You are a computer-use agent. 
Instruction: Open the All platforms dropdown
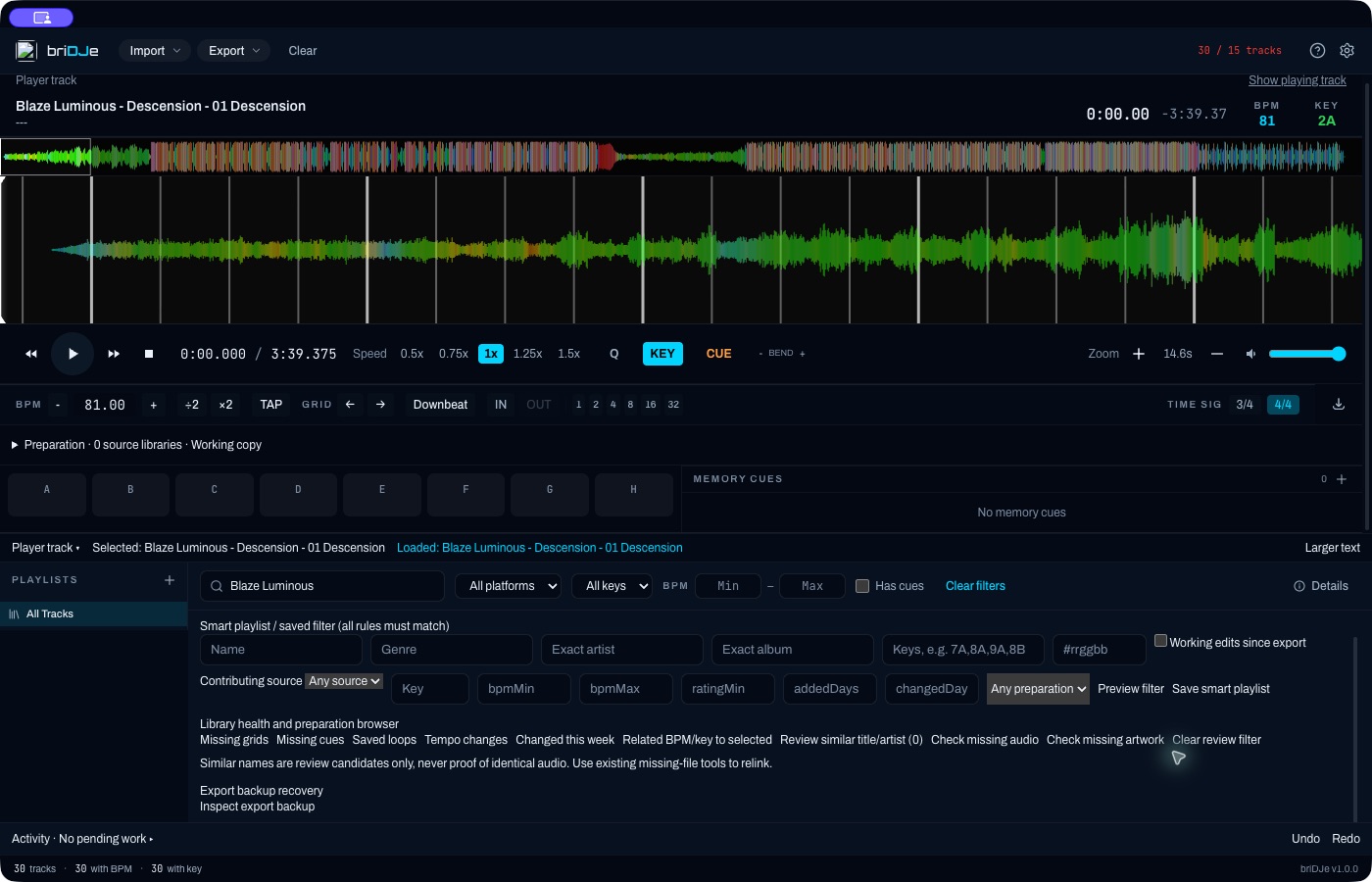pos(509,586)
